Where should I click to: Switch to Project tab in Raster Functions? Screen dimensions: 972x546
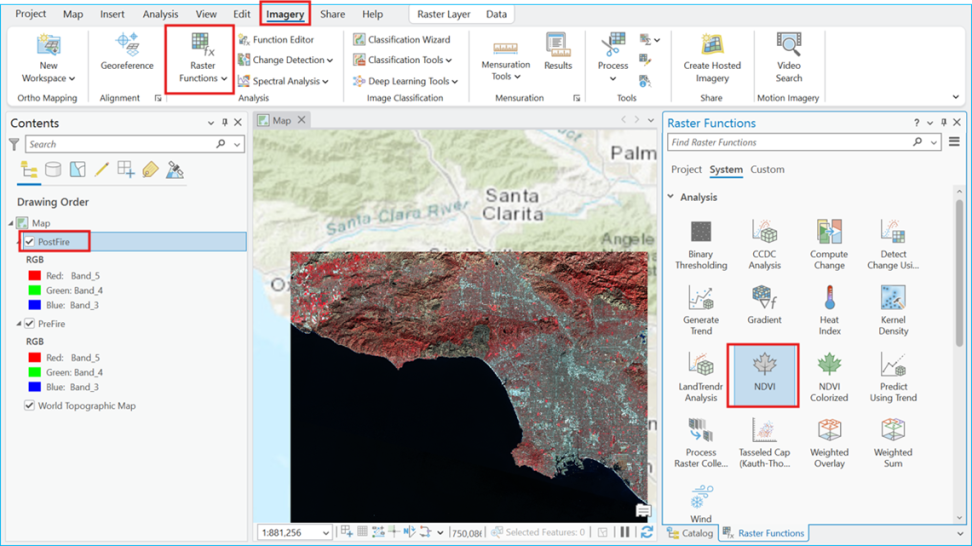686,169
